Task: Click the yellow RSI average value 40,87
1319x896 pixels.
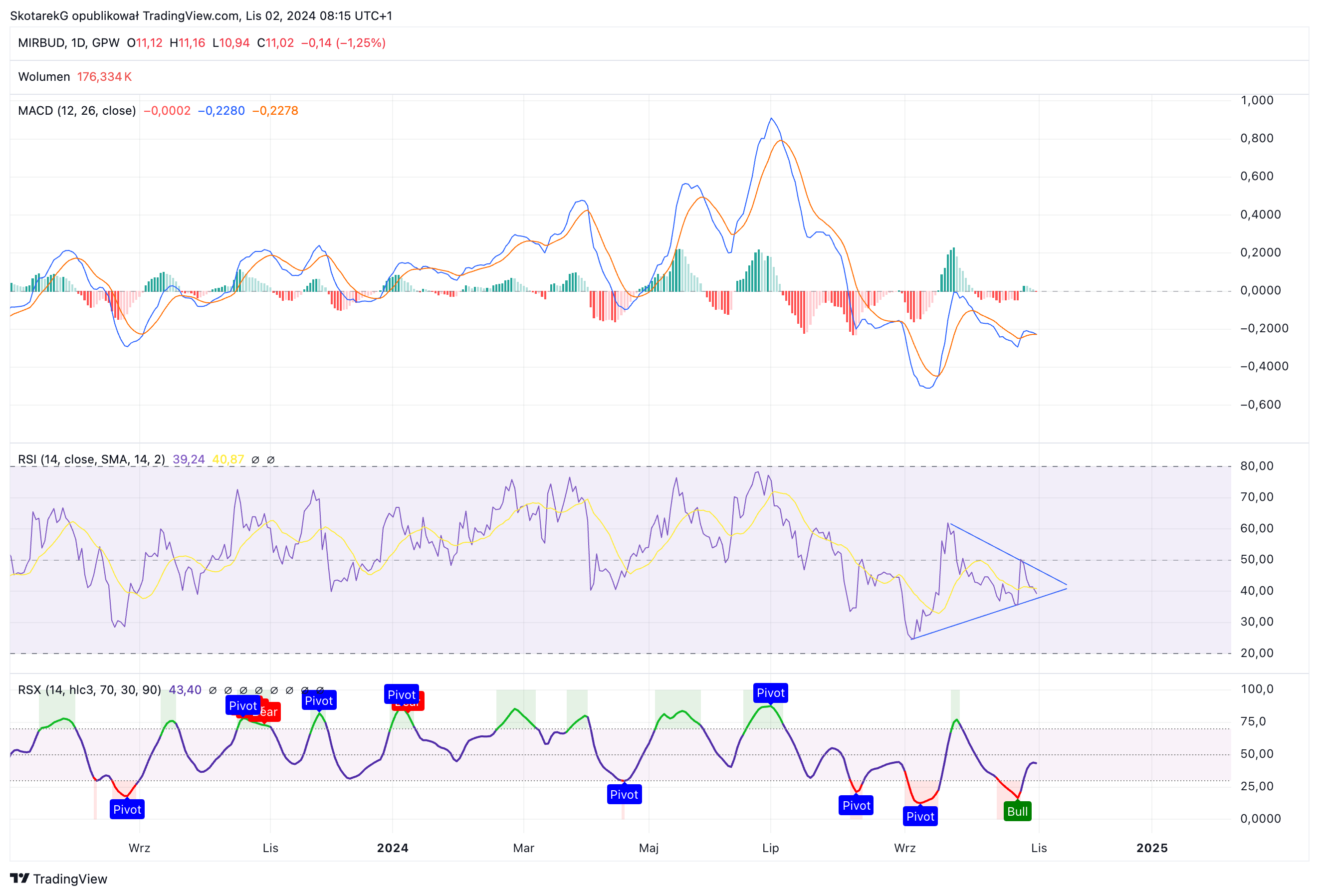Action: pyautogui.click(x=228, y=459)
